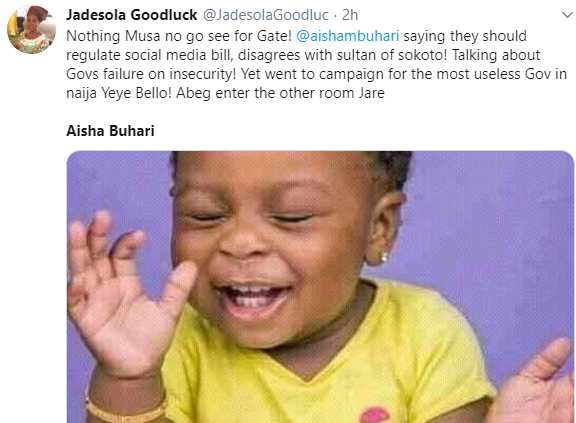The image size is (576, 423).
Task: Click the Jadesola Goodluck display name
Action: 132,15
